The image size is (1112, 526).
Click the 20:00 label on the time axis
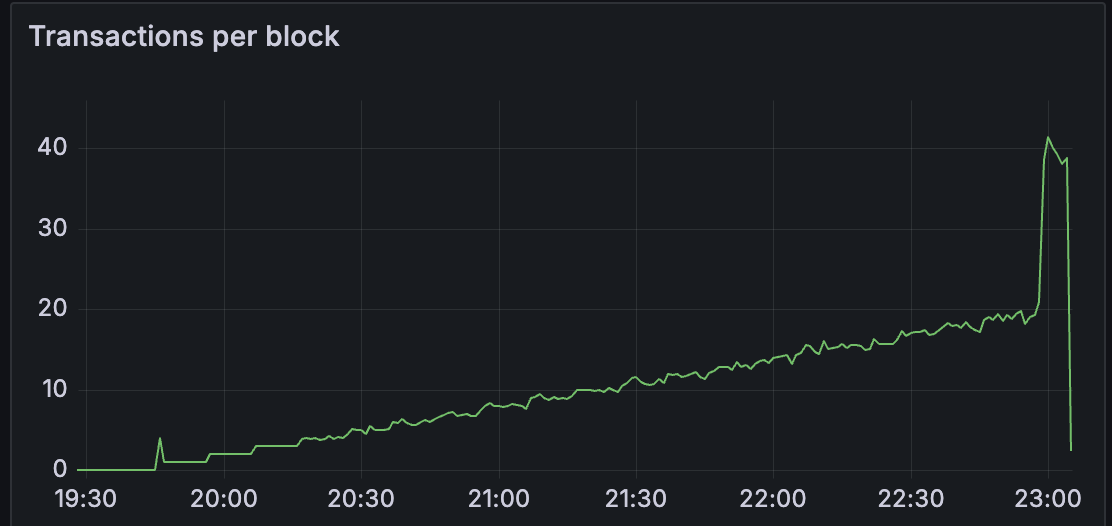(224, 497)
